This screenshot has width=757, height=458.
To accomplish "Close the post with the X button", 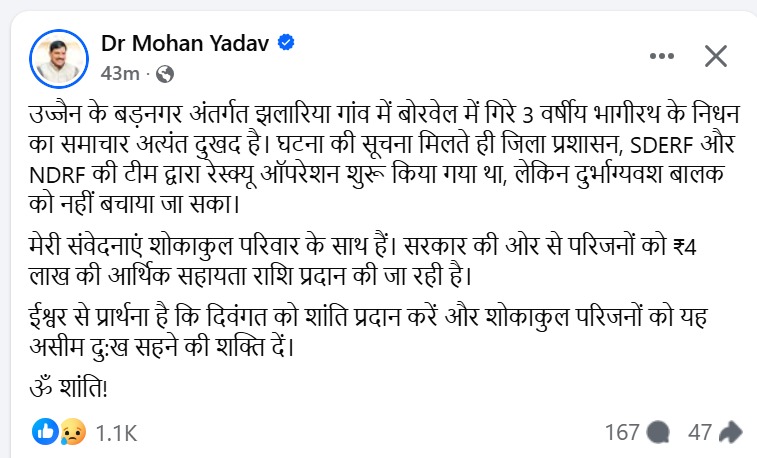I will [x=716, y=56].
